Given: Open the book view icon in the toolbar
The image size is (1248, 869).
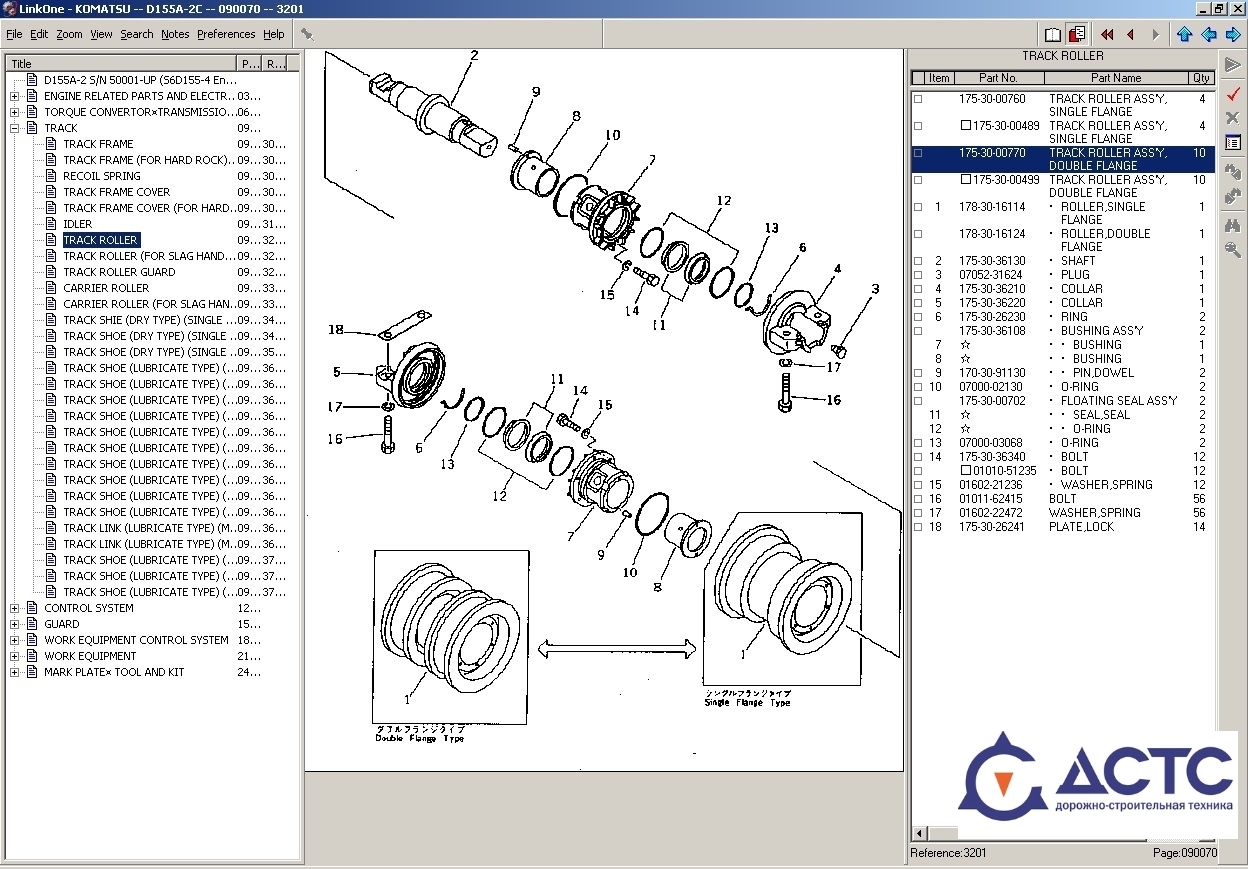Looking at the screenshot, I should click(x=1053, y=34).
